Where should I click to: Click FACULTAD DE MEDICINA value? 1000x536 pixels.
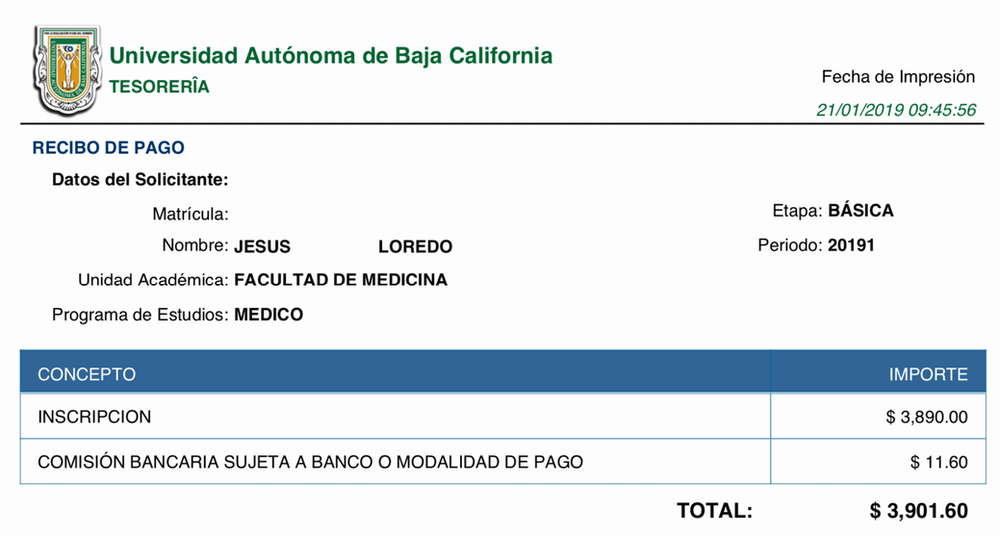(x=340, y=281)
